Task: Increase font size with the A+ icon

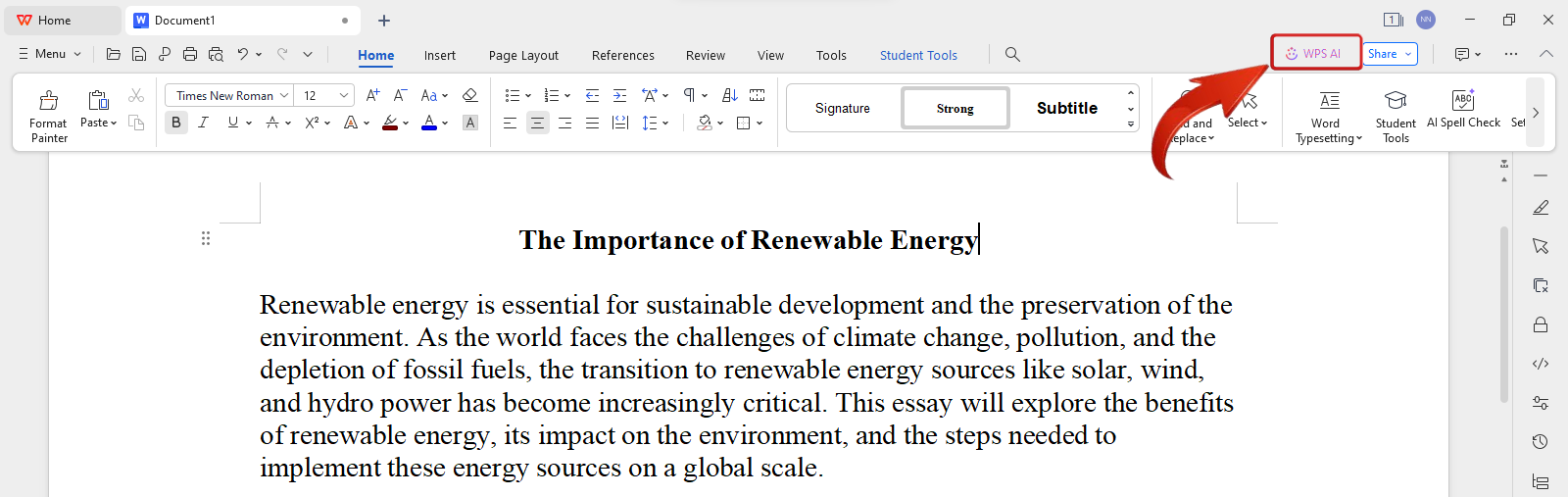Action: point(372,95)
